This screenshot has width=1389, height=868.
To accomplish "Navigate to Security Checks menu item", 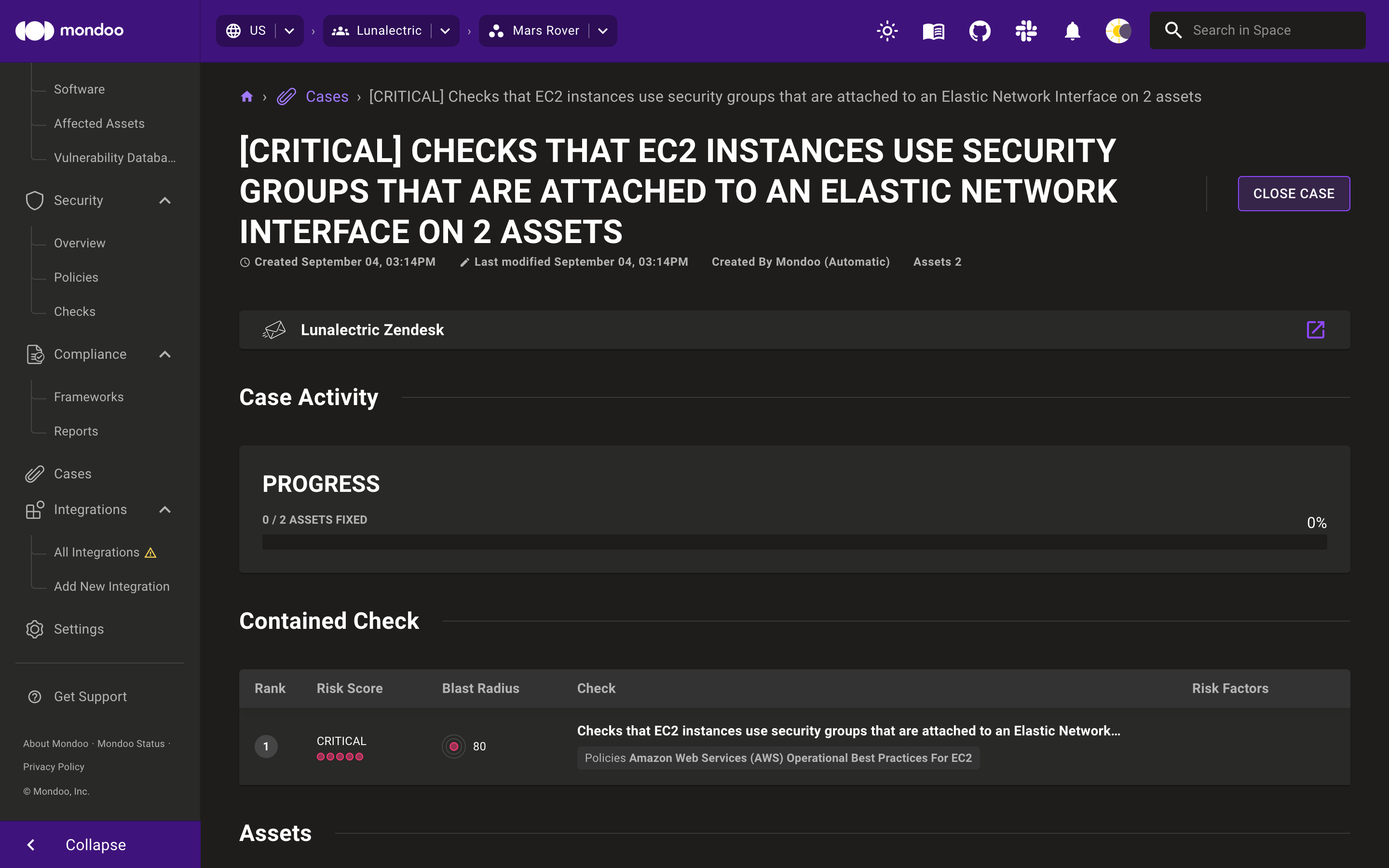I will 74,311.
